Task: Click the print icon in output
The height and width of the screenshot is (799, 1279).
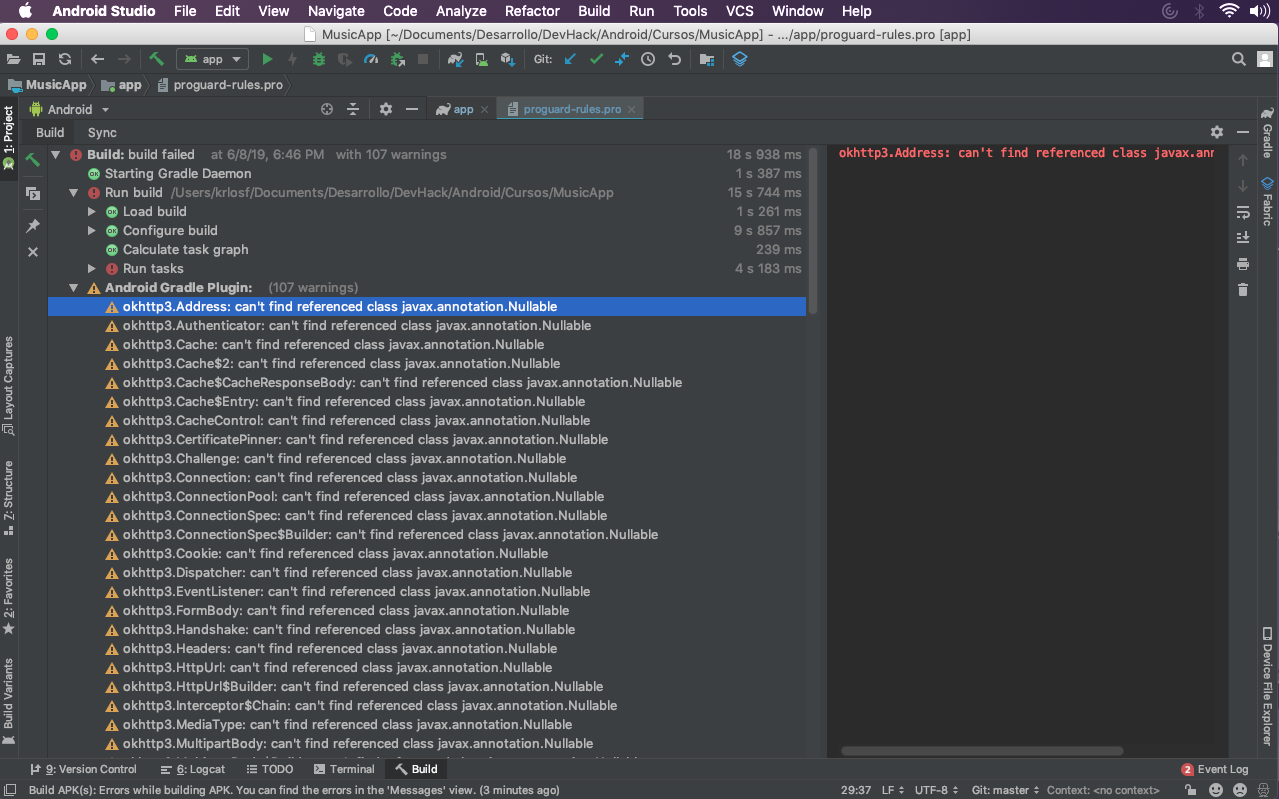Action: point(1243,264)
